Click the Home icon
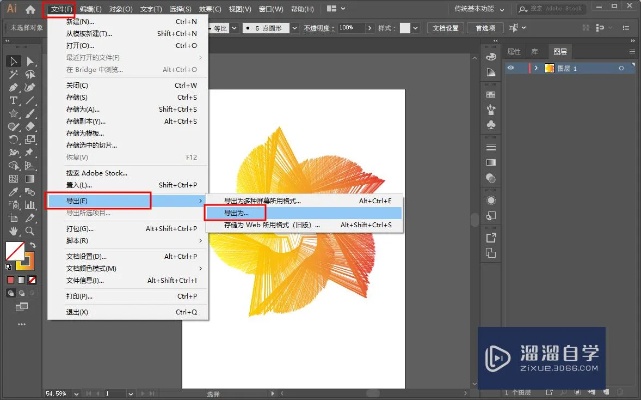 pyautogui.click(x=30, y=9)
